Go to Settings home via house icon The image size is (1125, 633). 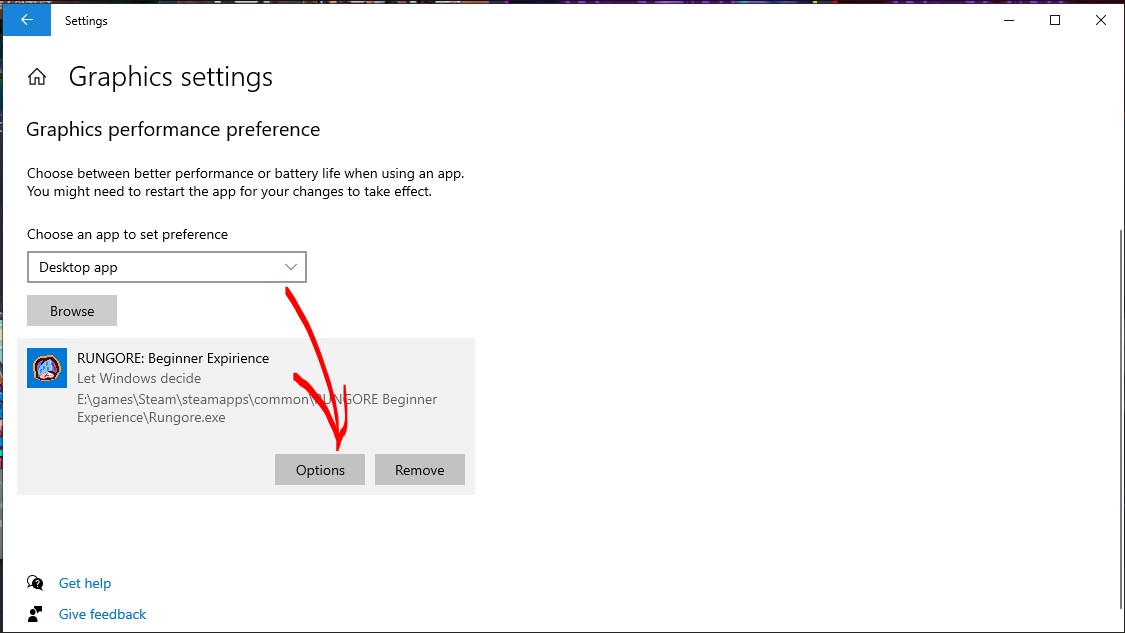coord(37,77)
